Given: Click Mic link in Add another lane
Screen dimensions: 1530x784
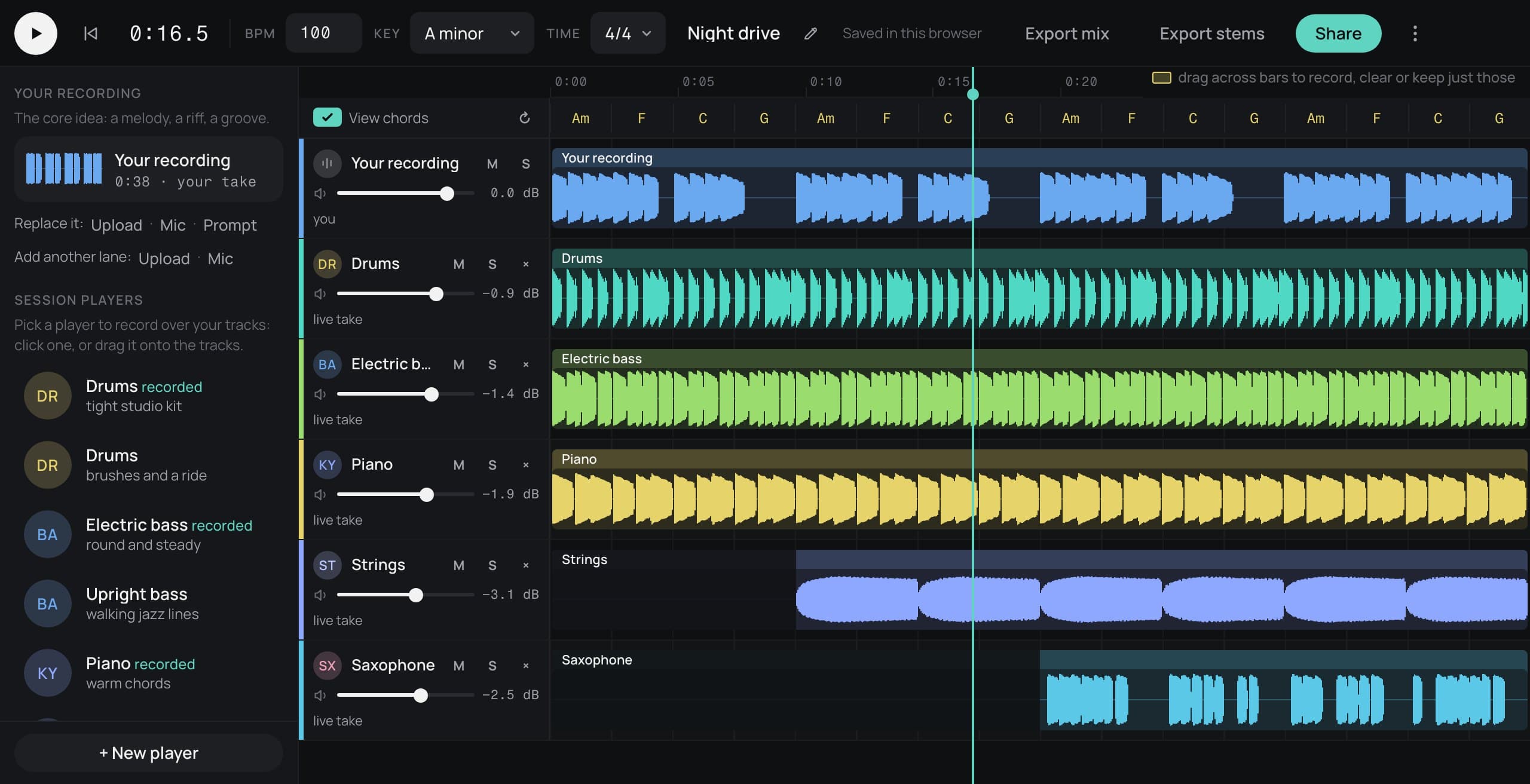Looking at the screenshot, I should (220, 259).
